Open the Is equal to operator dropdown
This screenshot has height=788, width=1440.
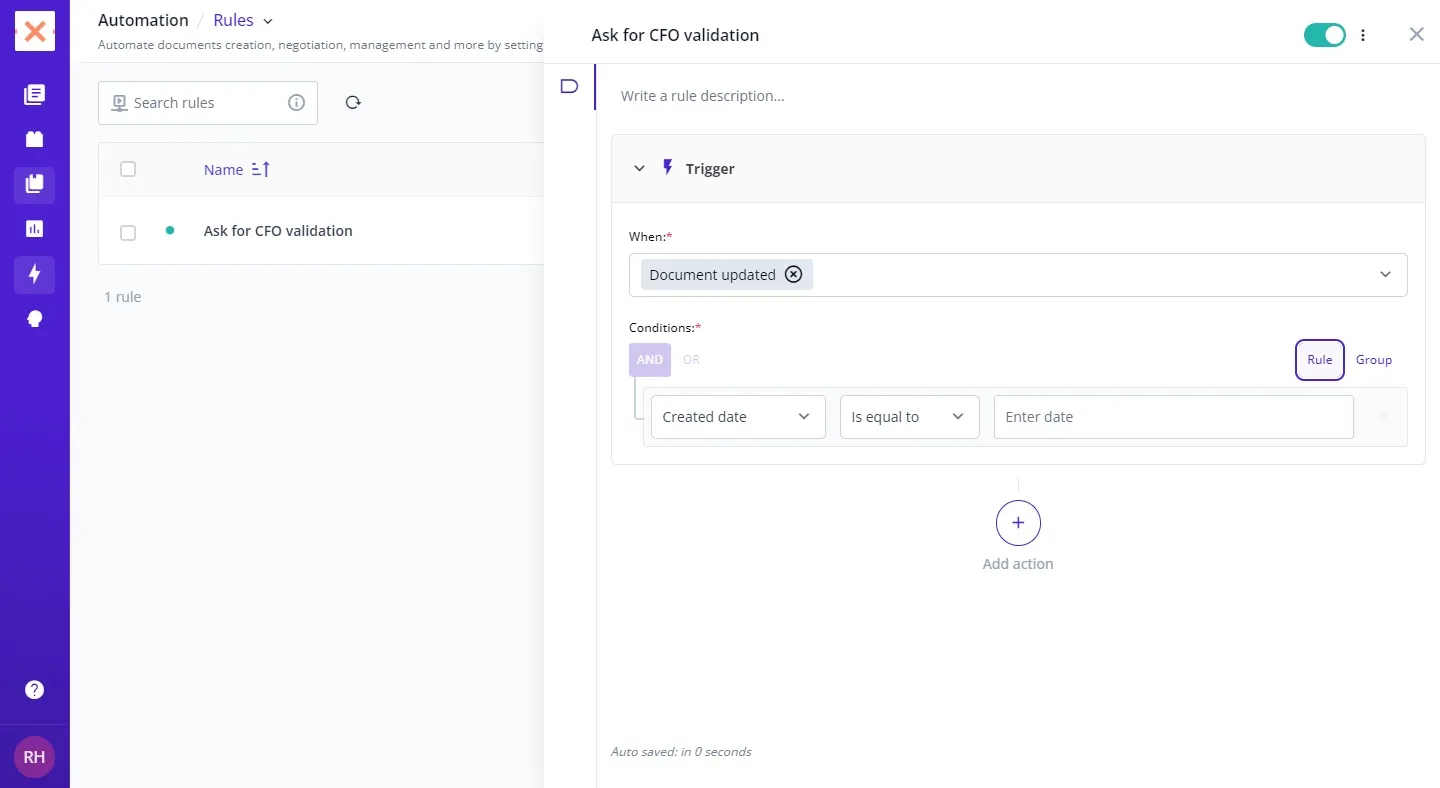tap(908, 417)
